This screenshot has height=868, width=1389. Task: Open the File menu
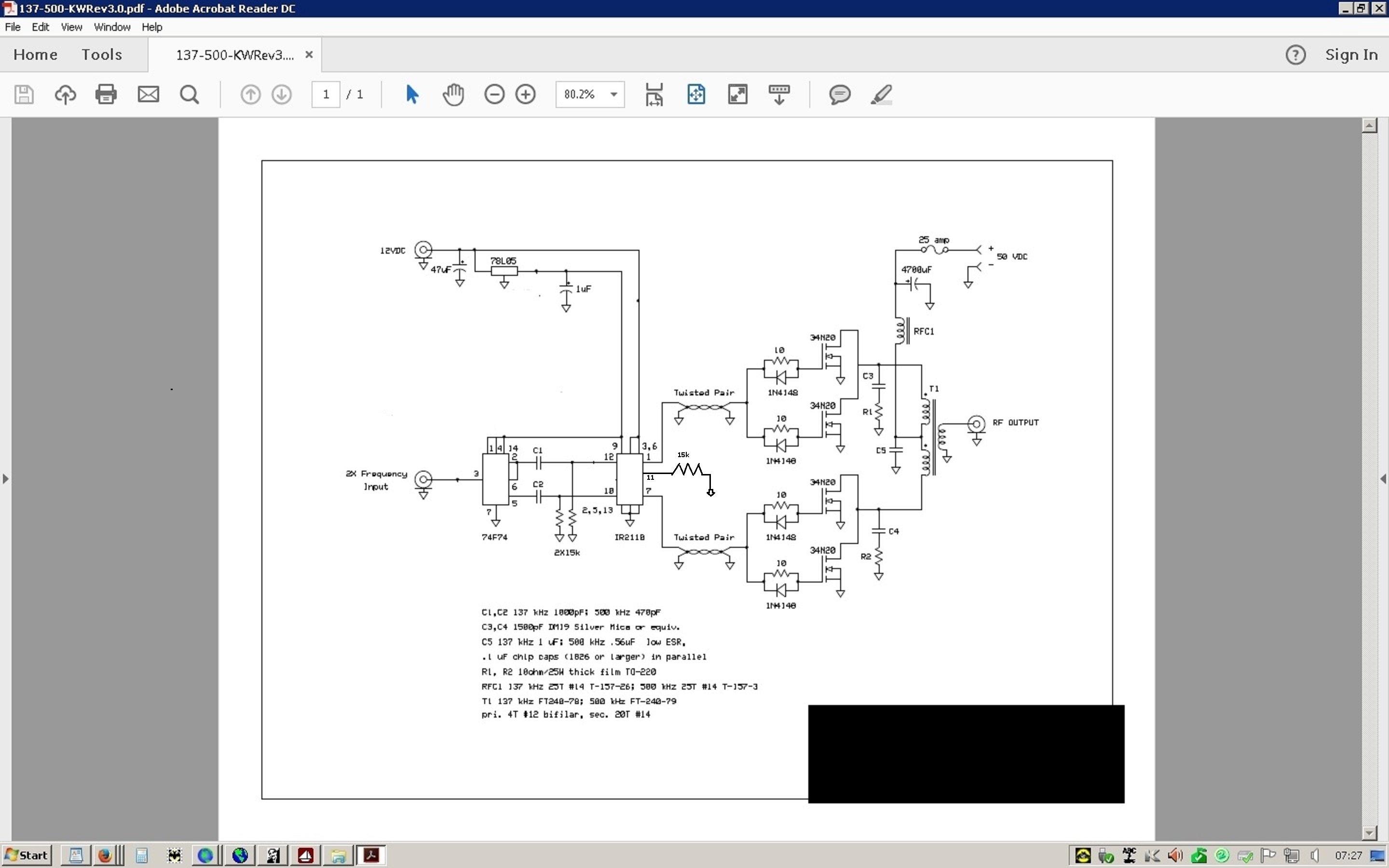tap(13, 27)
